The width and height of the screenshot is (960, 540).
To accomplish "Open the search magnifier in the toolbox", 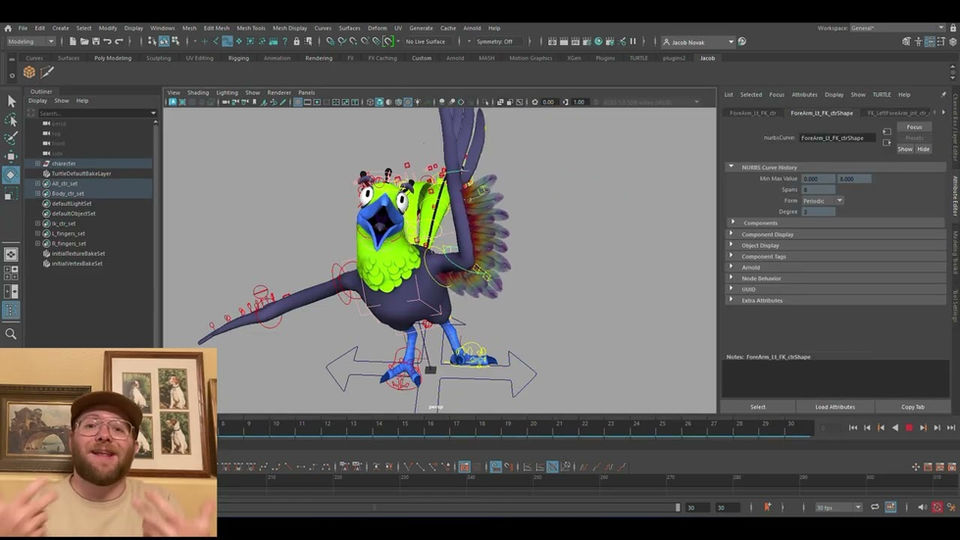I will pyautogui.click(x=11, y=334).
